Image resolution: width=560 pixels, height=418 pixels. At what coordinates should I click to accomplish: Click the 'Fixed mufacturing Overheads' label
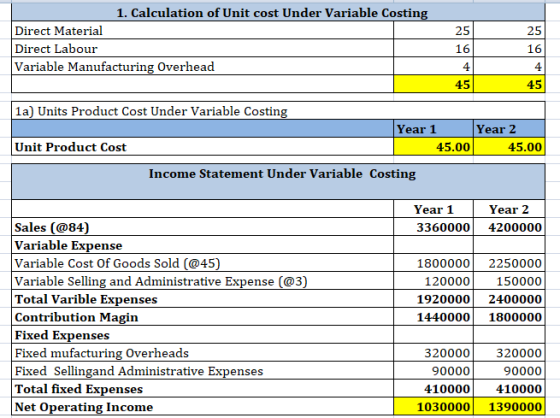tap(202, 353)
